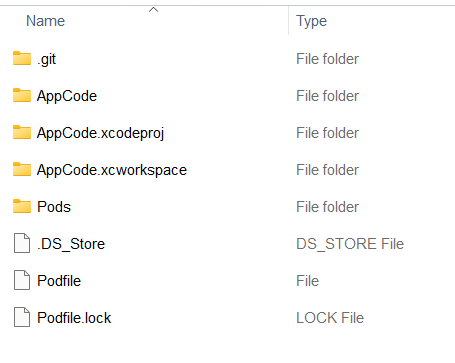The height and width of the screenshot is (363, 455).
Task: Click the sort arrow above Name
Action: tap(153, 10)
